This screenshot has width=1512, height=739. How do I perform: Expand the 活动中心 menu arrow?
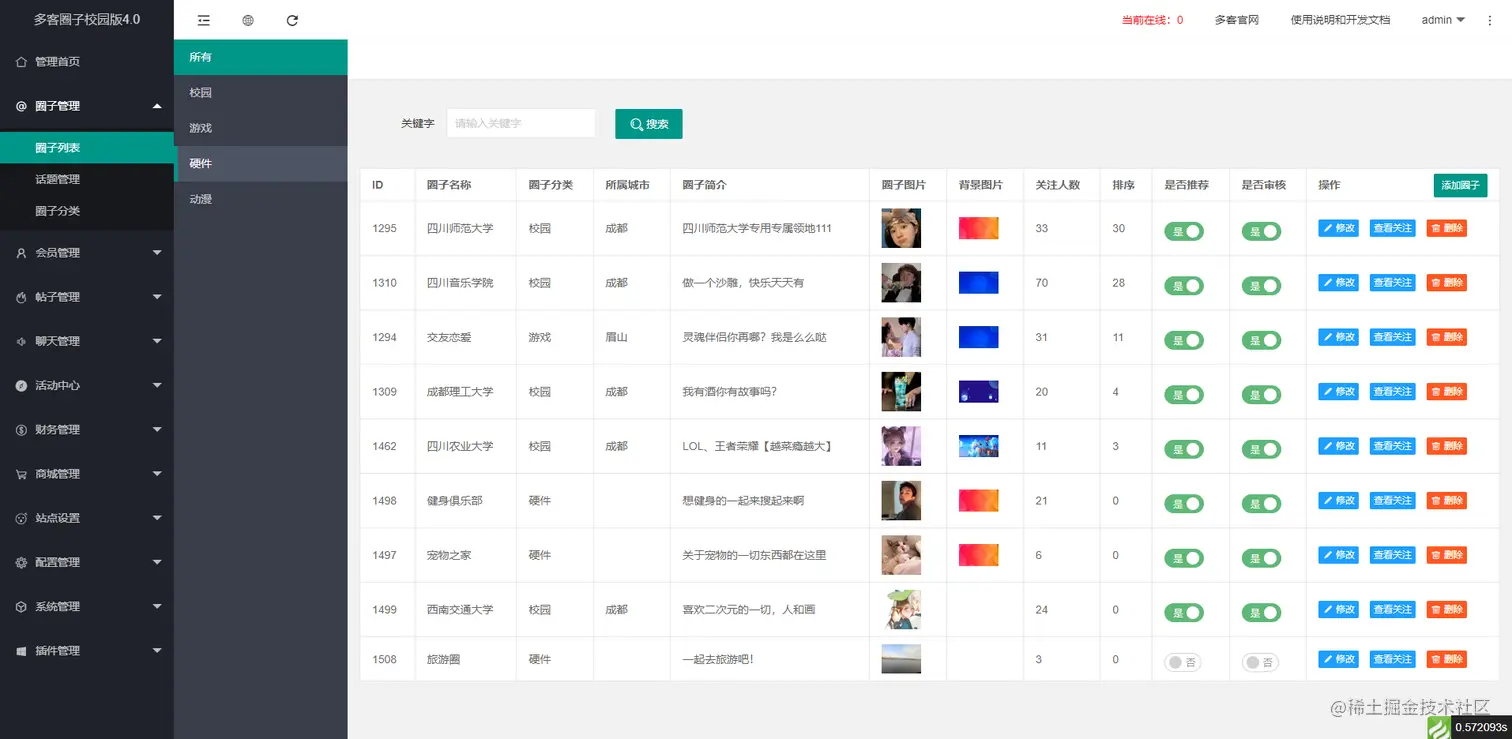pyautogui.click(x=157, y=386)
